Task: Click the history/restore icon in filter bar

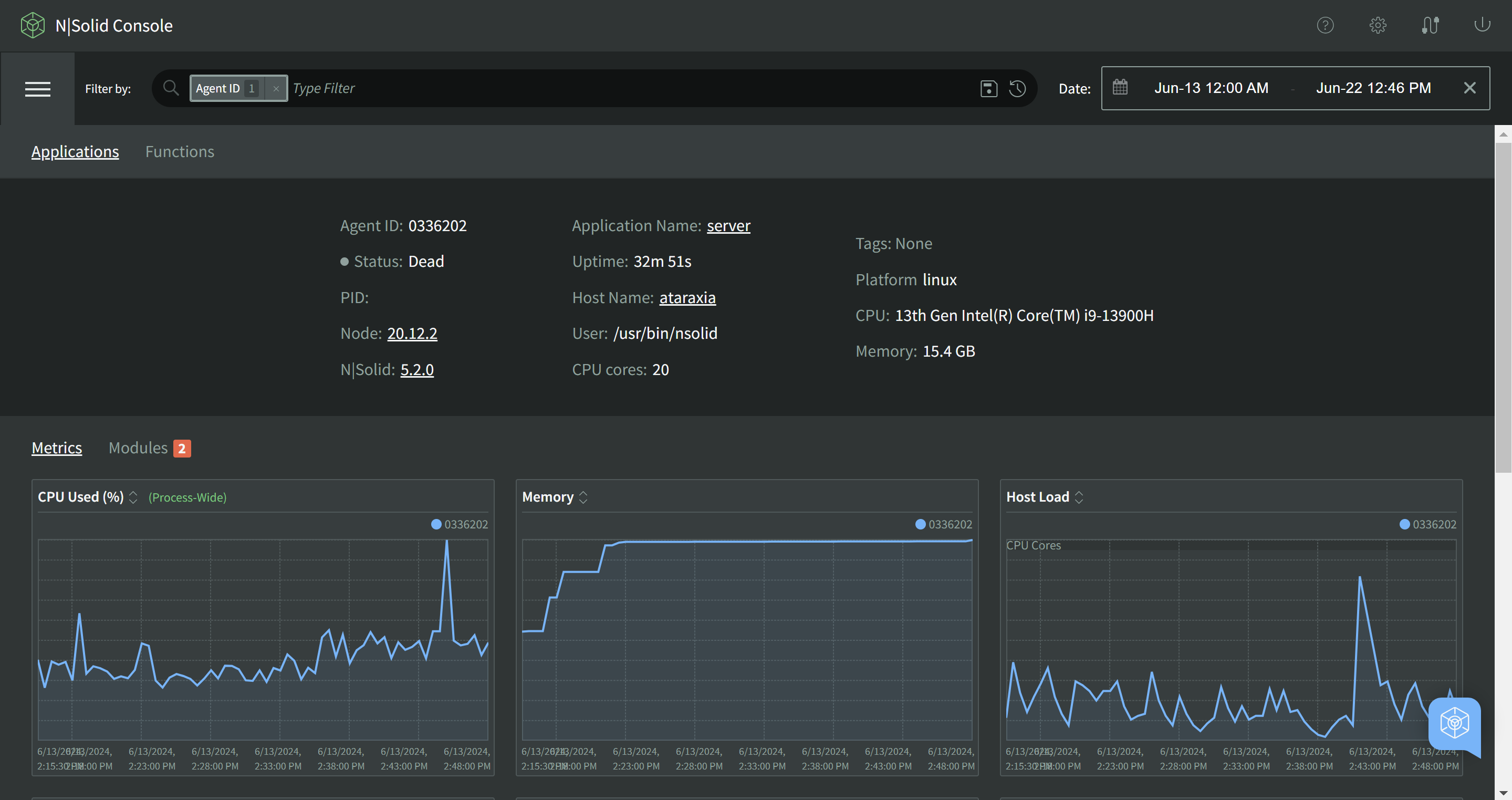Action: click(1018, 88)
